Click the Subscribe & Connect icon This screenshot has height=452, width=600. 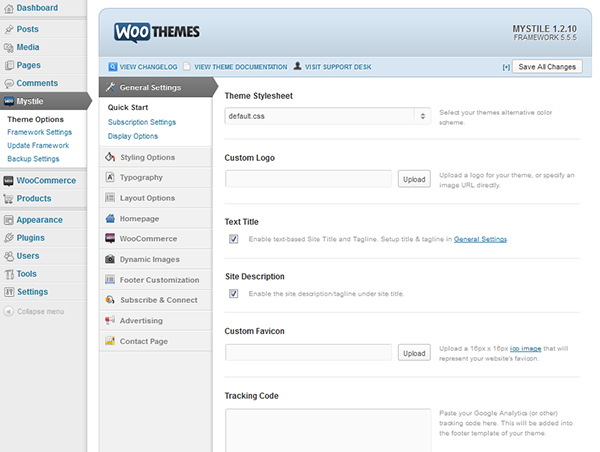click(110, 300)
